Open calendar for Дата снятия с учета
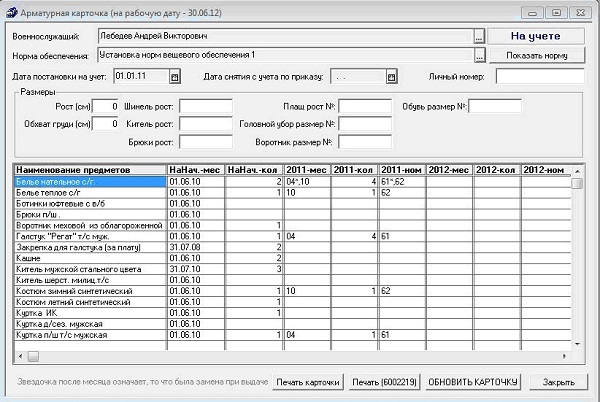The height and width of the screenshot is (402, 600). pos(393,76)
